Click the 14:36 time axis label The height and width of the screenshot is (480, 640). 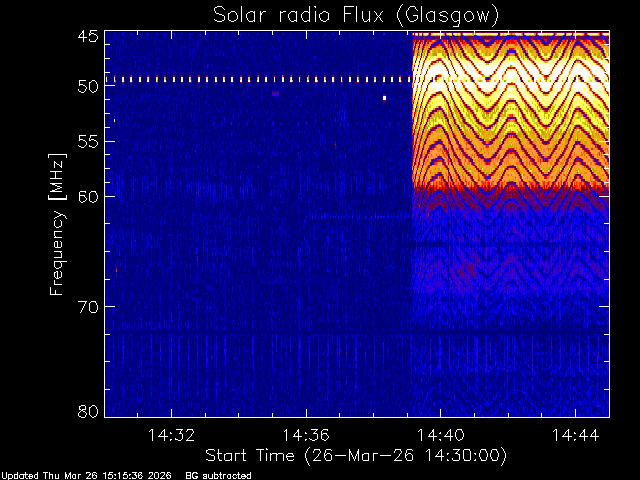[x=306, y=435]
